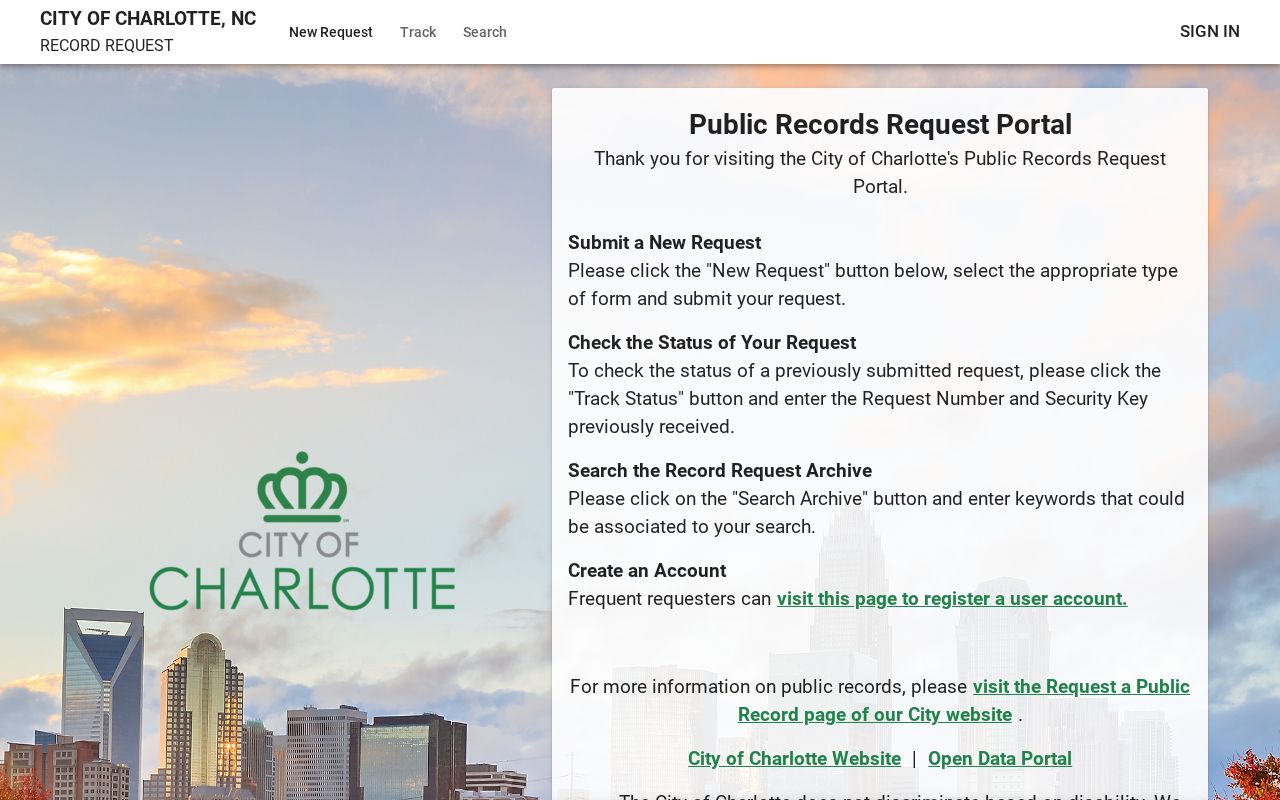1280x800 pixels.
Task: Click the Search the Record Request Archive heading
Action: (x=720, y=470)
